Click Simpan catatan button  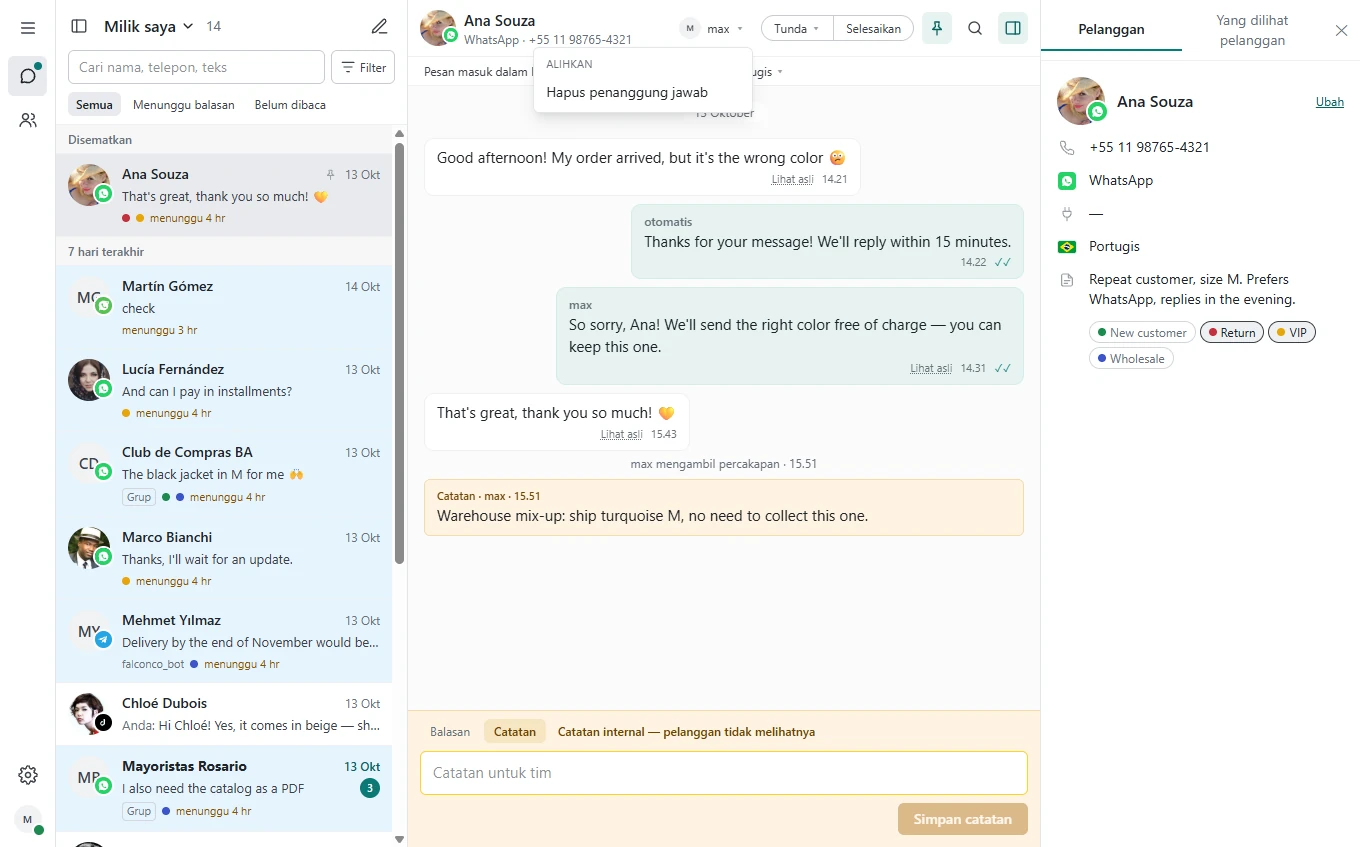pyautogui.click(x=963, y=819)
